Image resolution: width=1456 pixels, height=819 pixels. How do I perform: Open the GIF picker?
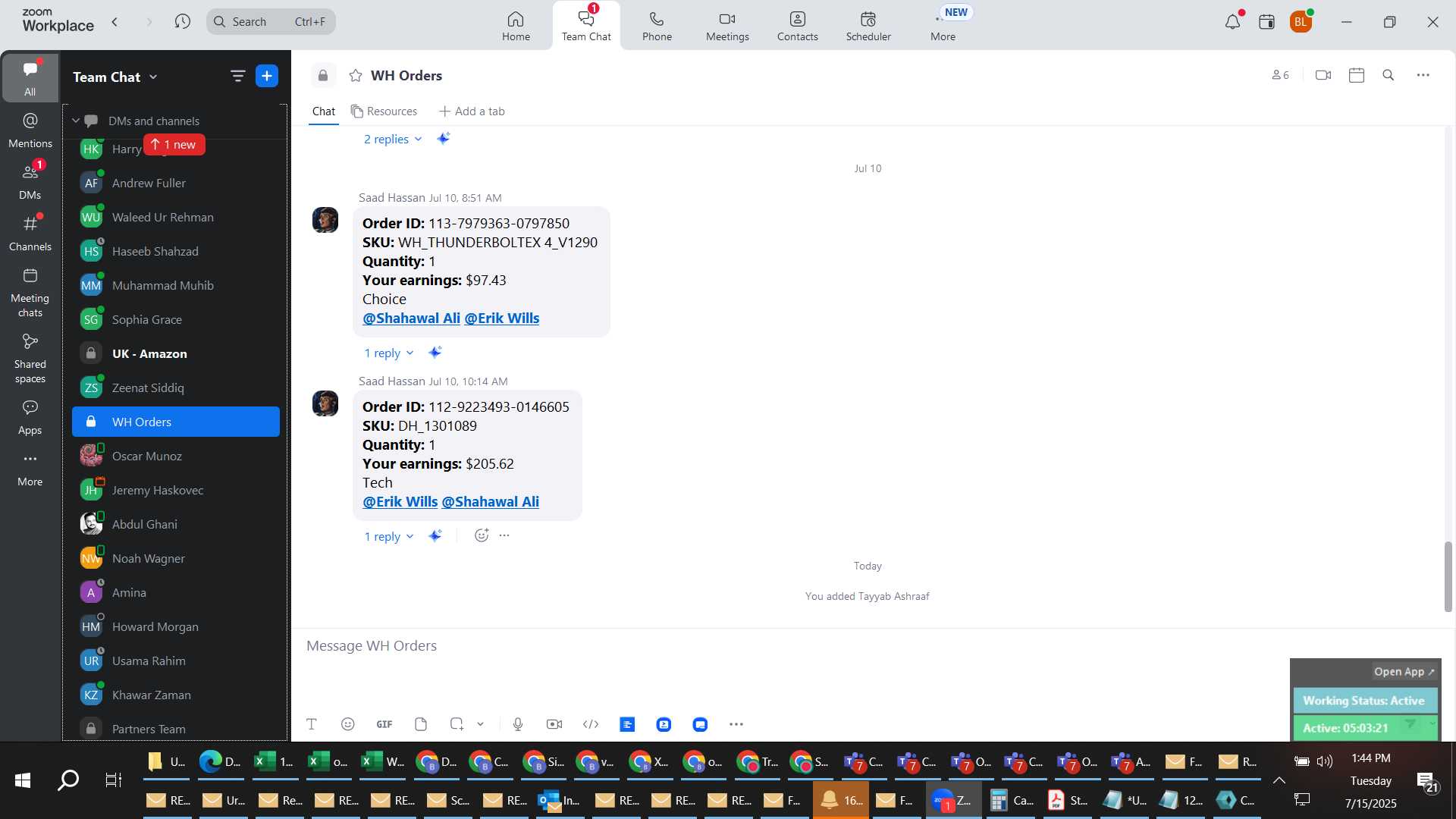click(384, 724)
